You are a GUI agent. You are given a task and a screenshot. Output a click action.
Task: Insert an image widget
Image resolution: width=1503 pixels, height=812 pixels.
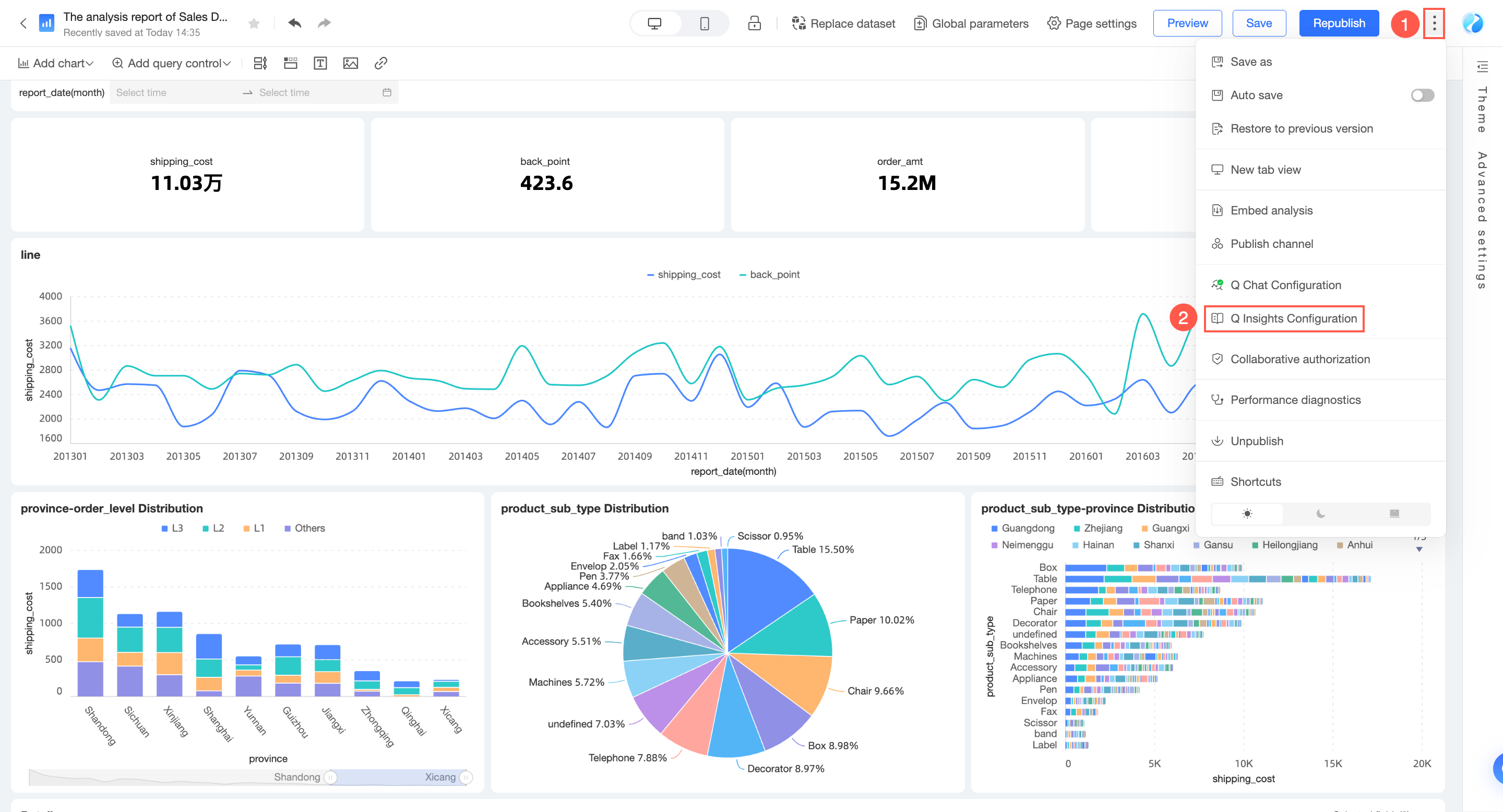pos(350,63)
